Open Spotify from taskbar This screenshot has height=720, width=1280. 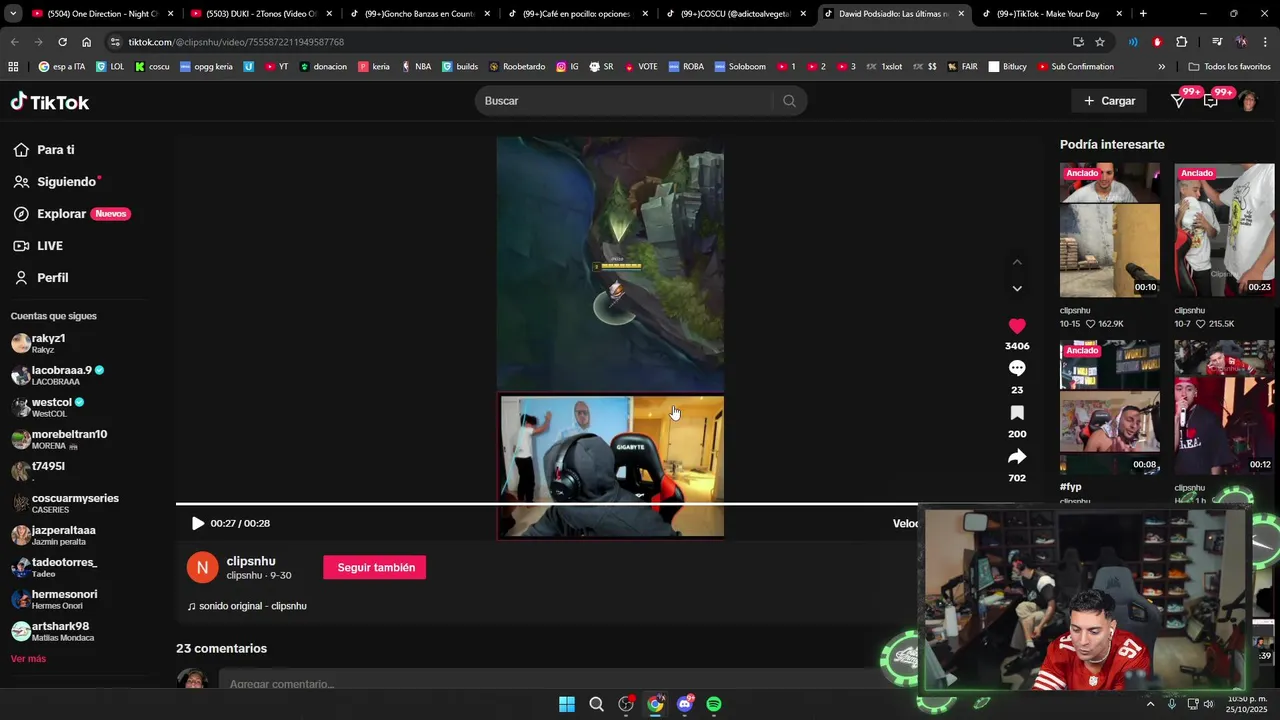(x=714, y=704)
